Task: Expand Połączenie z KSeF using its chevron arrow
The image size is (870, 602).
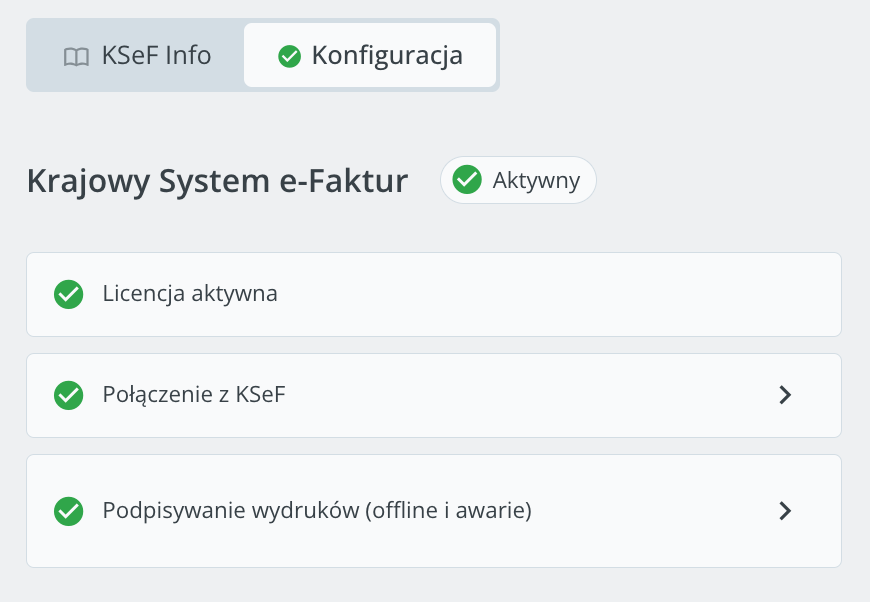Action: click(x=785, y=395)
